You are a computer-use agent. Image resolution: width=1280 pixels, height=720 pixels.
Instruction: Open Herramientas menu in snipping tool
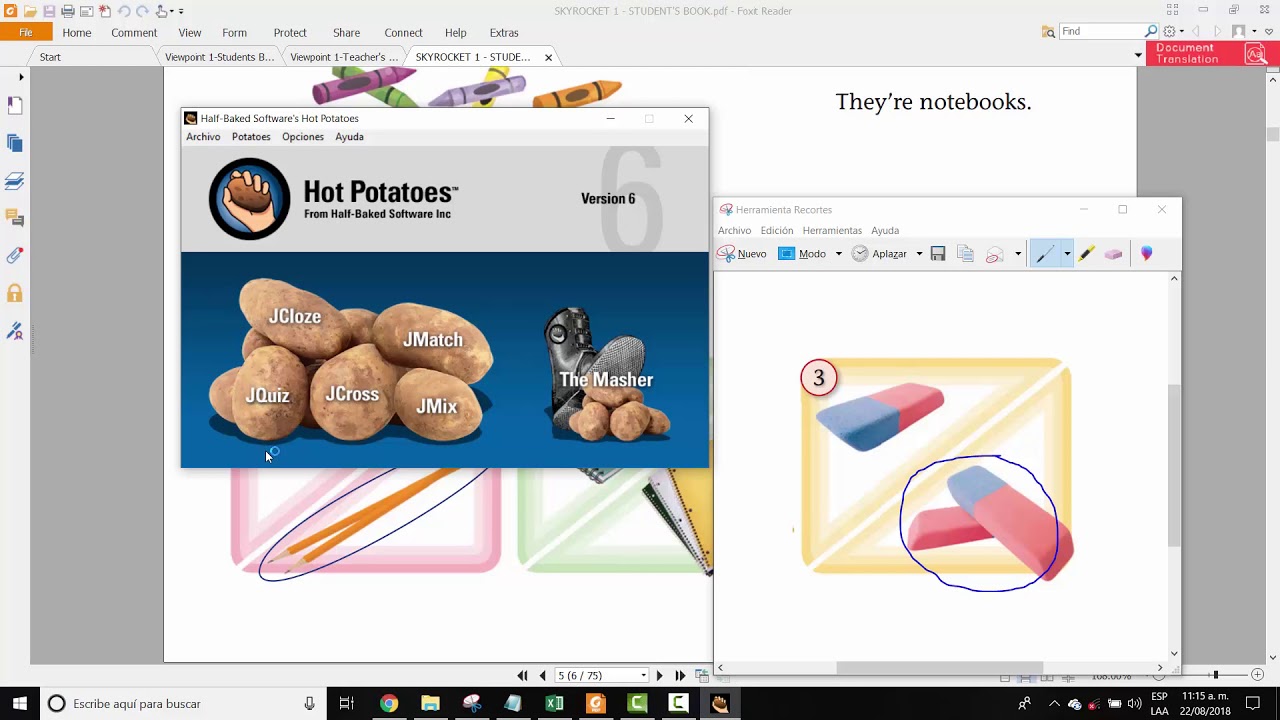point(832,230)
